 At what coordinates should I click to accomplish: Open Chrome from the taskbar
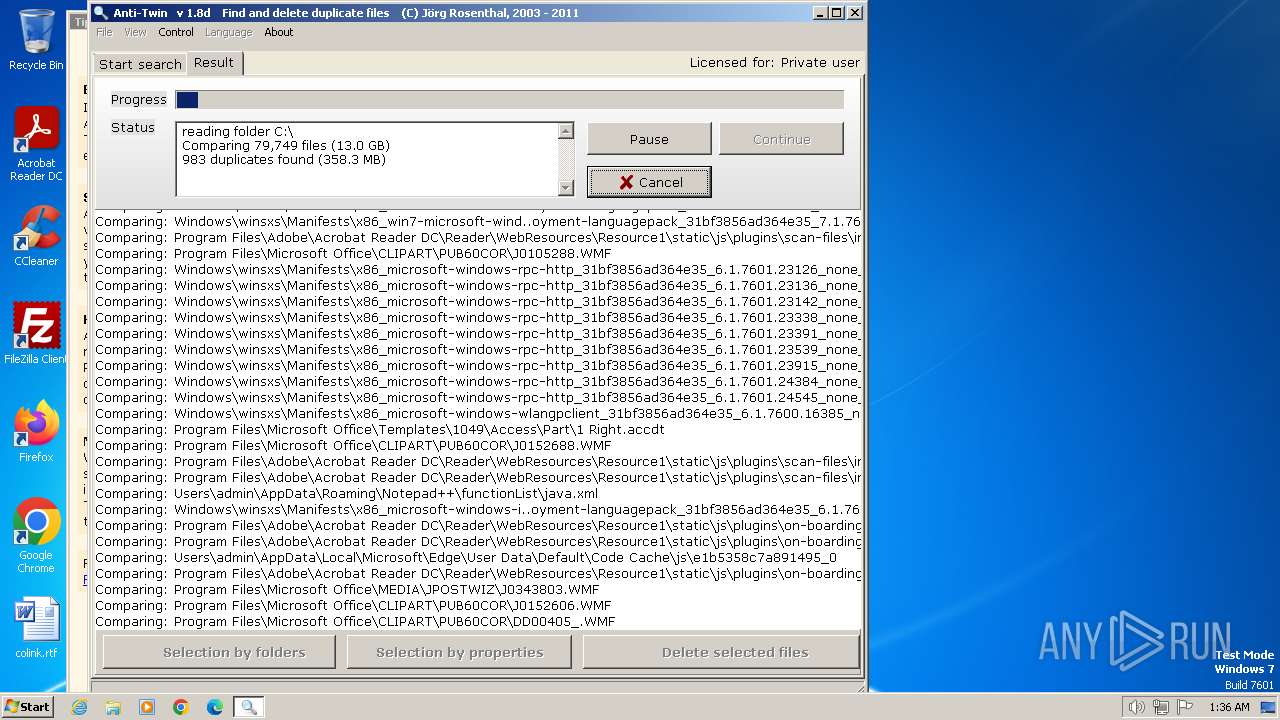click(x=181, y=707)
